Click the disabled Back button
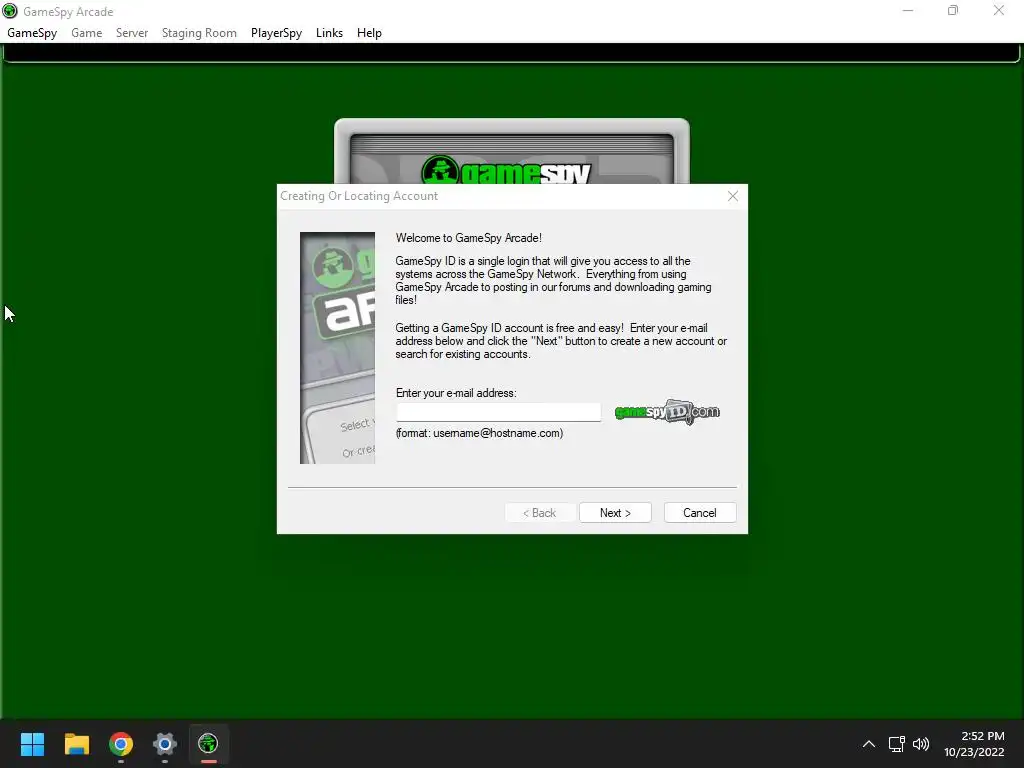Image resolution: width=1024 pixels, height=768 pixels. [539, 513]
